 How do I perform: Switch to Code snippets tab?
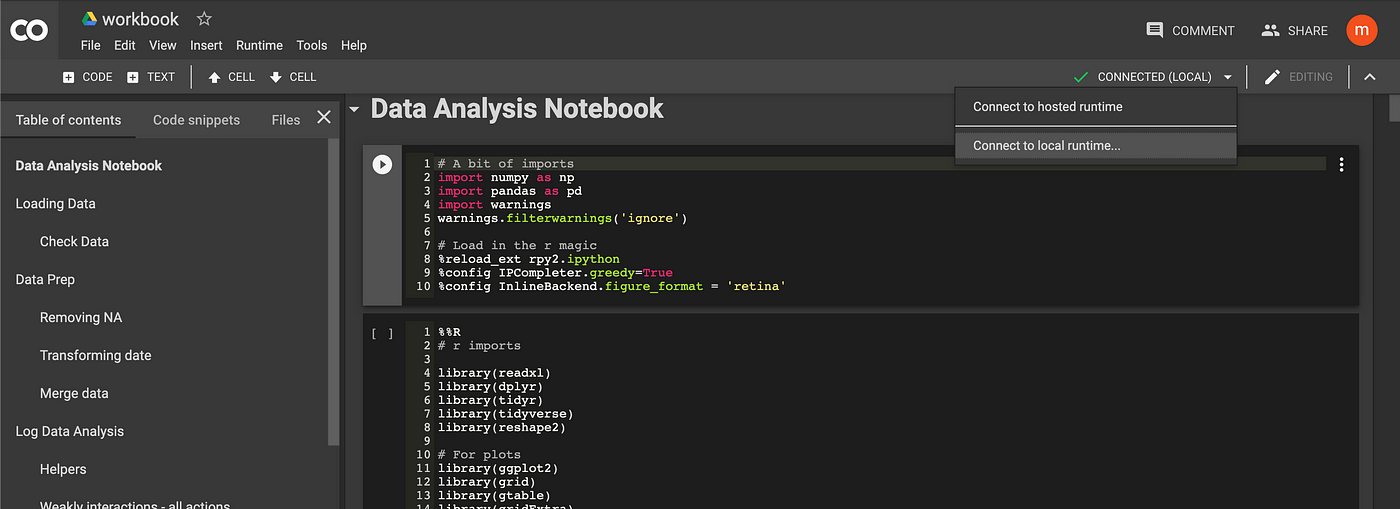[196, 120]
